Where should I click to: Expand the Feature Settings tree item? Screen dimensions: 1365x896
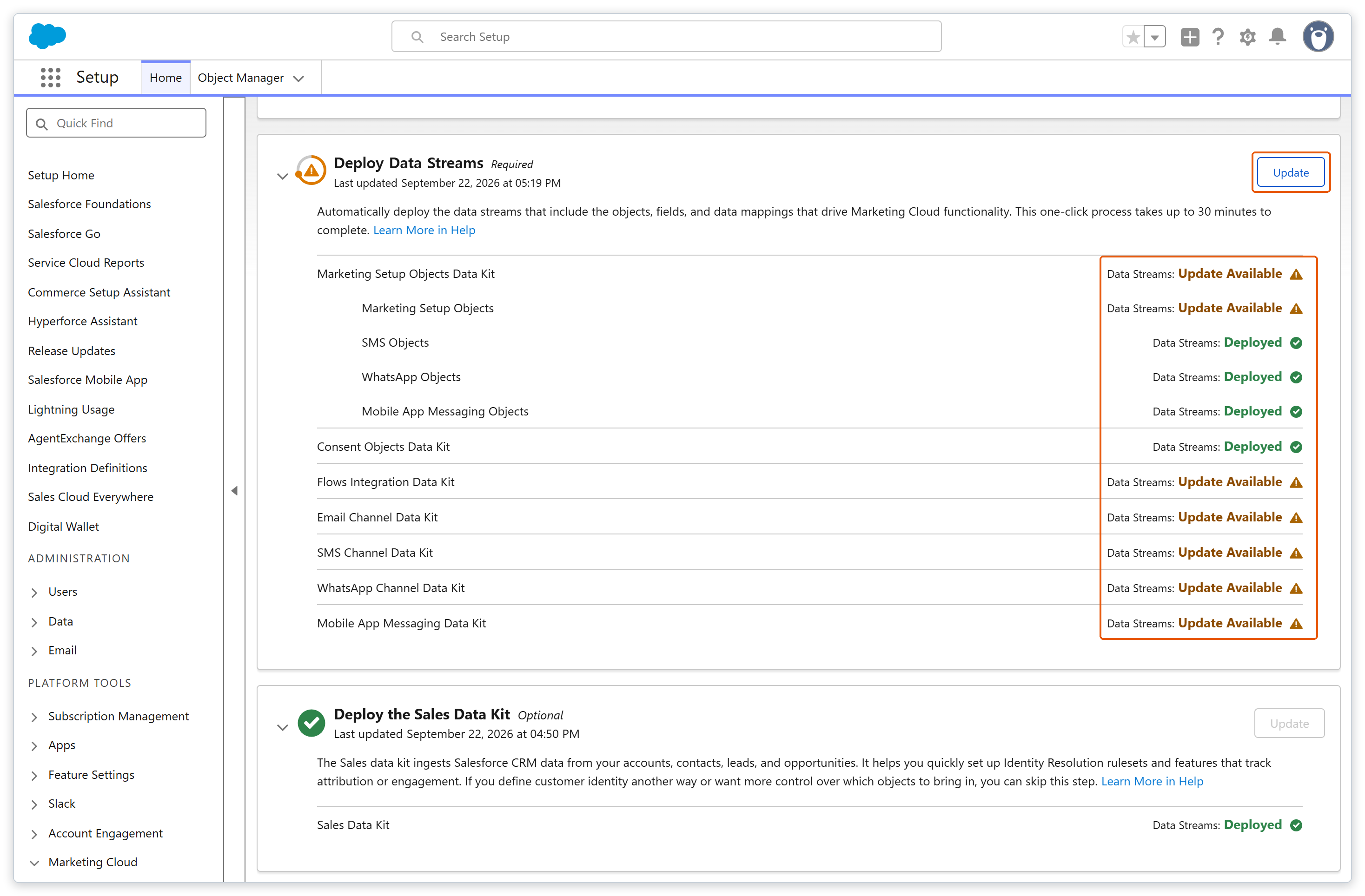click(x=34, y=776)
